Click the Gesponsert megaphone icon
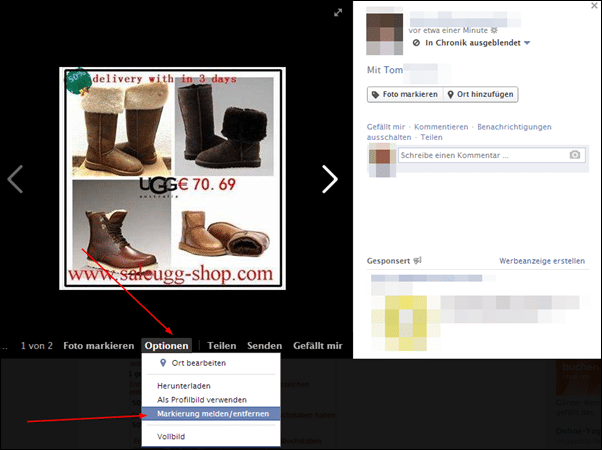The width and height of the screenshot is (602, 450). click(x=417, y=261)
